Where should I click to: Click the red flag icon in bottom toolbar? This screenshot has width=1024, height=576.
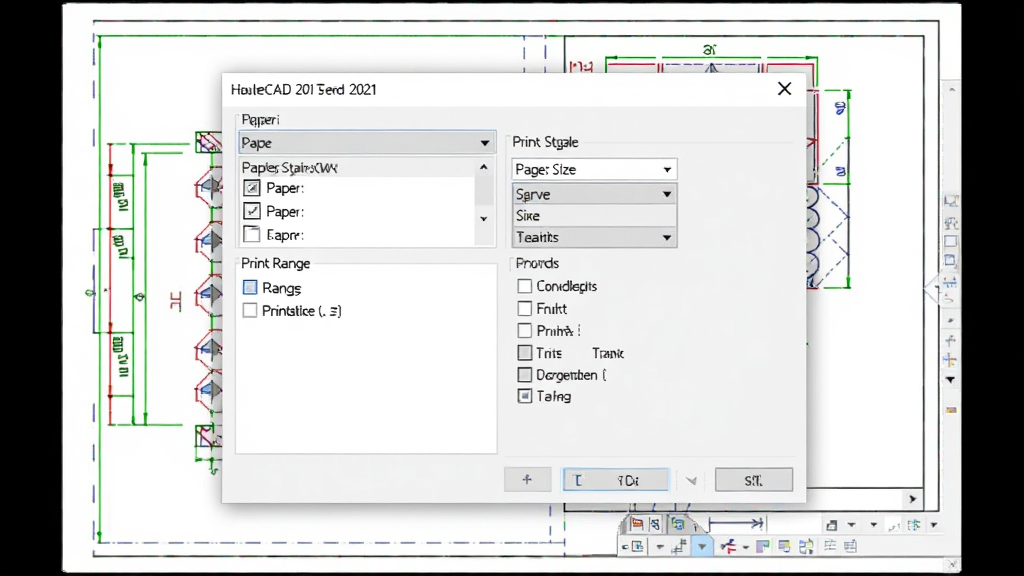click(637, 524)
